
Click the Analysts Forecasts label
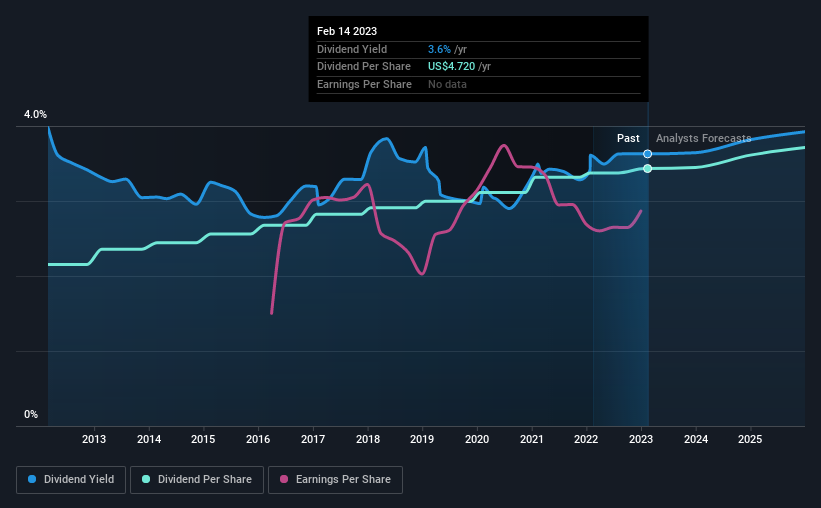click(704, 138)
